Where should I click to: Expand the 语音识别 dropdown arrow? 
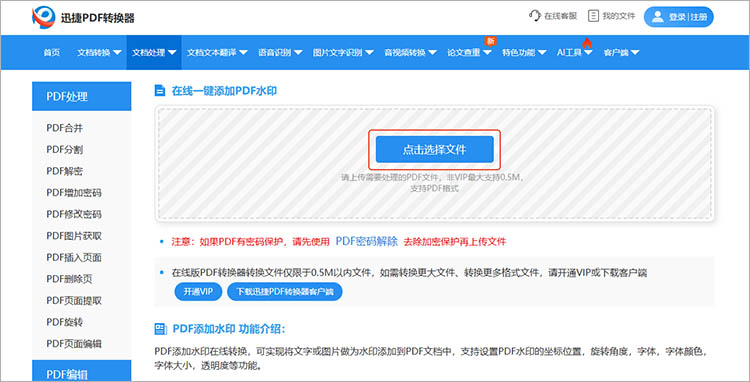tap(298, 53)
